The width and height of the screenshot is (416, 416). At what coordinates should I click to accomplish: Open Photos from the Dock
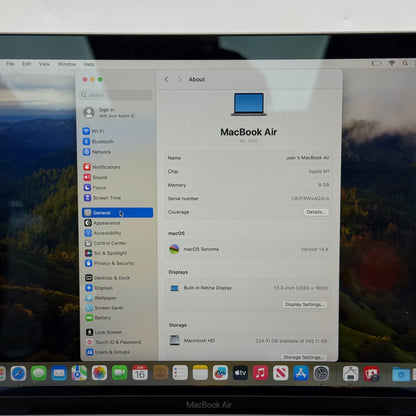(99, 373)
